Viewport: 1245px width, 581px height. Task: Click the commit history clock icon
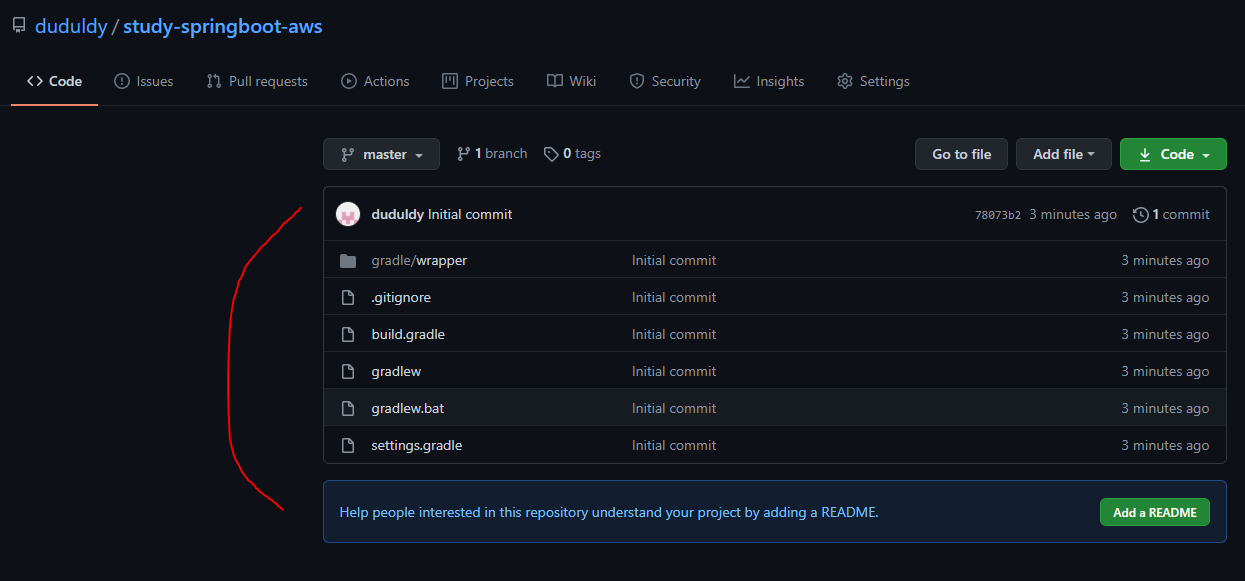coord(1140,214)
